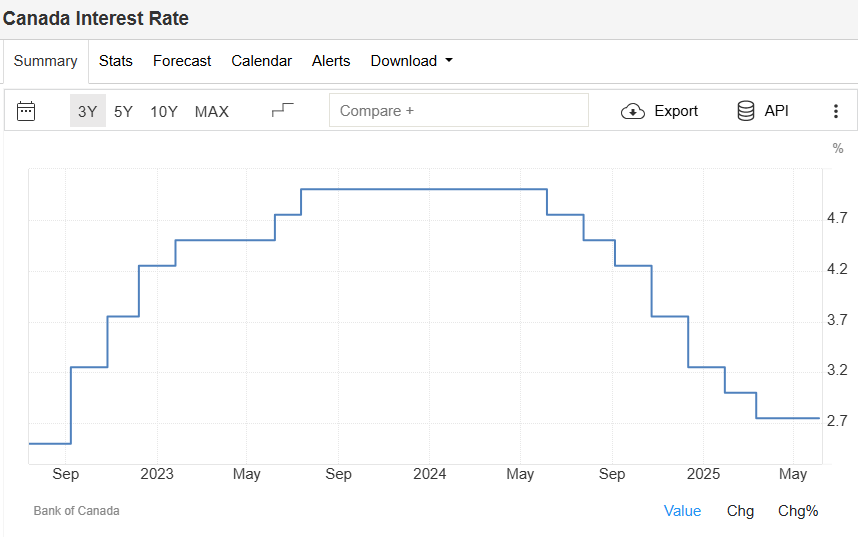This screenshot has height=537, width=858.
Task: Open the Alerts tab
Action: (x=331, y=61)
